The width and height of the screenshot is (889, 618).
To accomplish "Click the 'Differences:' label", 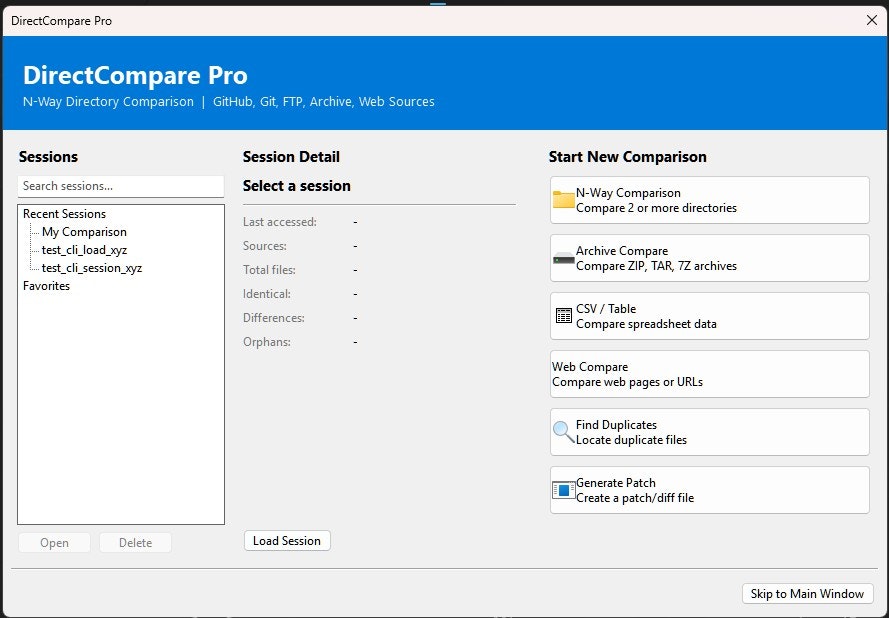I will coord(274,318).
